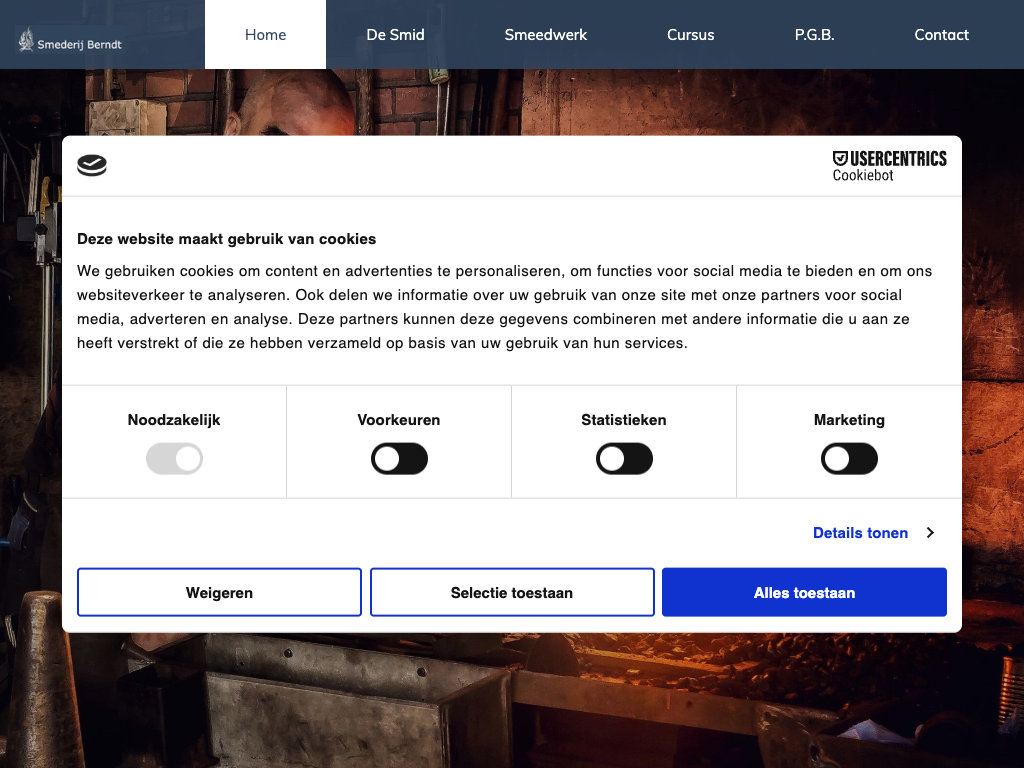Open the Smeedwerk menu item
This screenshot has height=768, width=1024.
coord(545,35)
